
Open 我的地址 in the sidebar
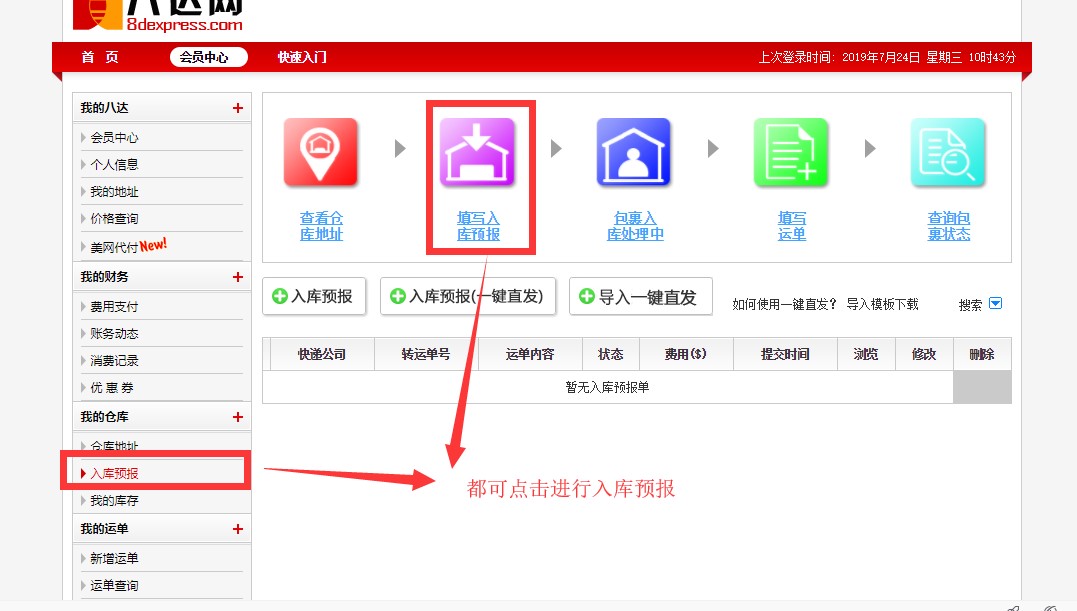pos(114,192)
